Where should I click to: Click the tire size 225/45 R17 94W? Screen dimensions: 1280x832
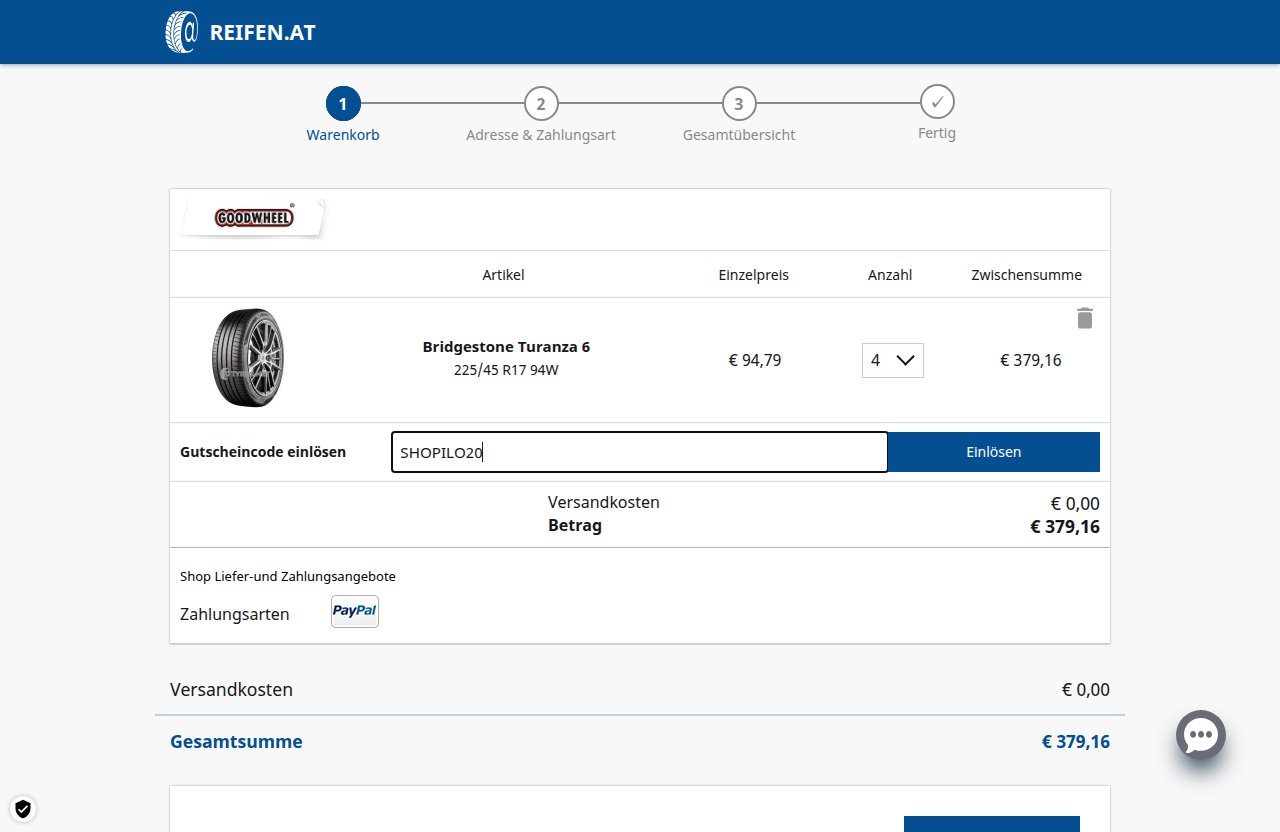tap(506, 370)
